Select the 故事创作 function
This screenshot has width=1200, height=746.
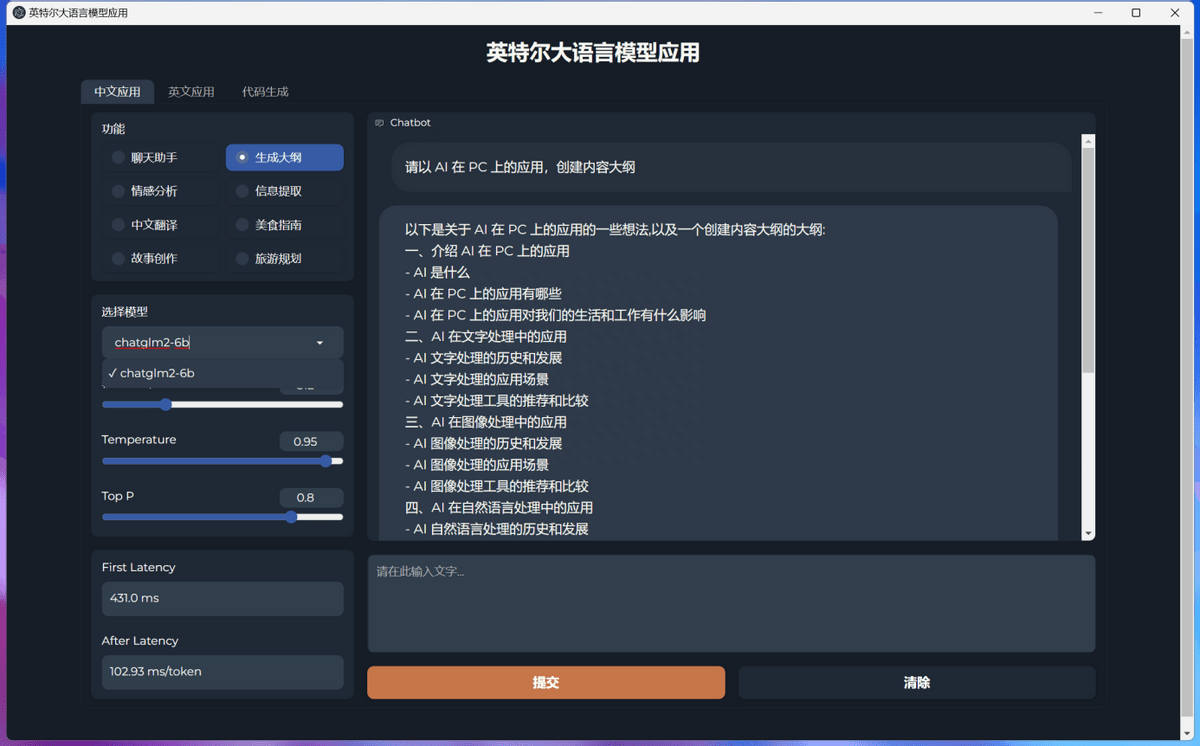coord(160,258)
